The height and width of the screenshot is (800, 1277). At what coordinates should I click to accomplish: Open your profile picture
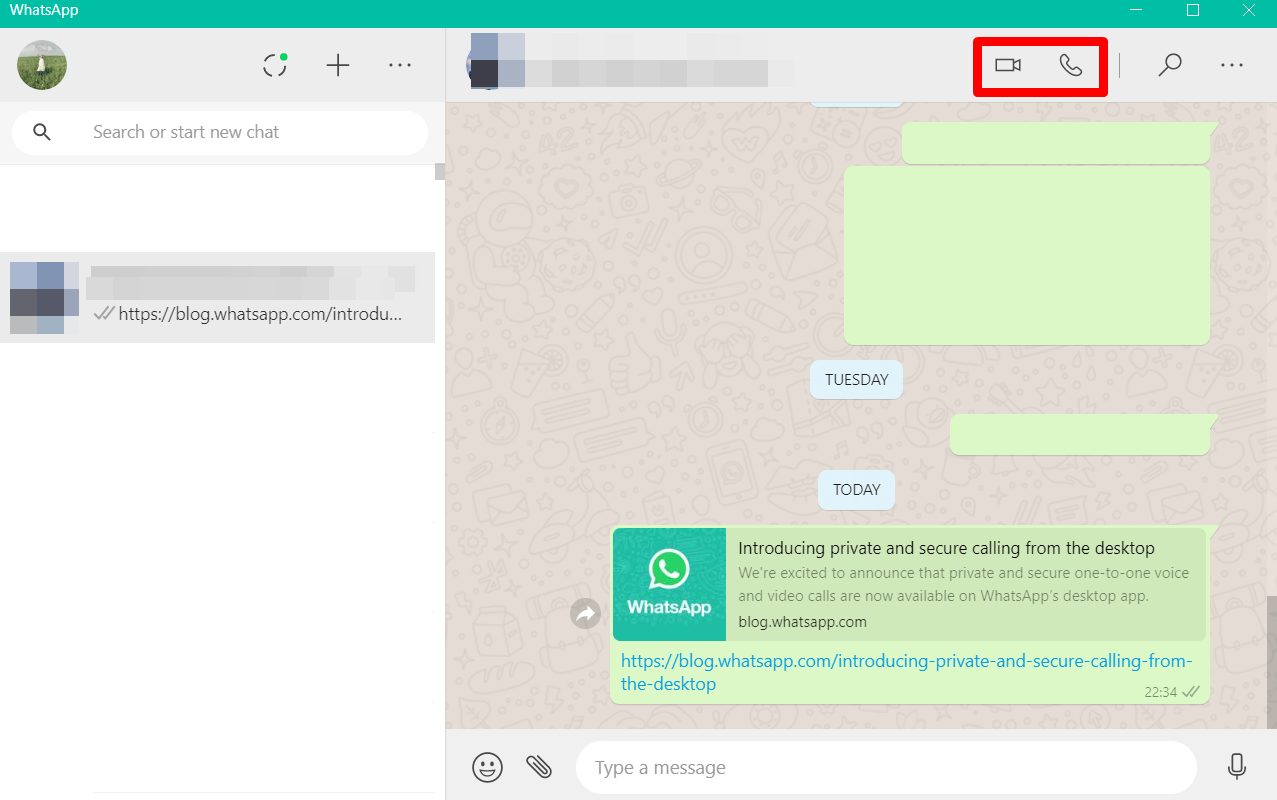point(42,66)
